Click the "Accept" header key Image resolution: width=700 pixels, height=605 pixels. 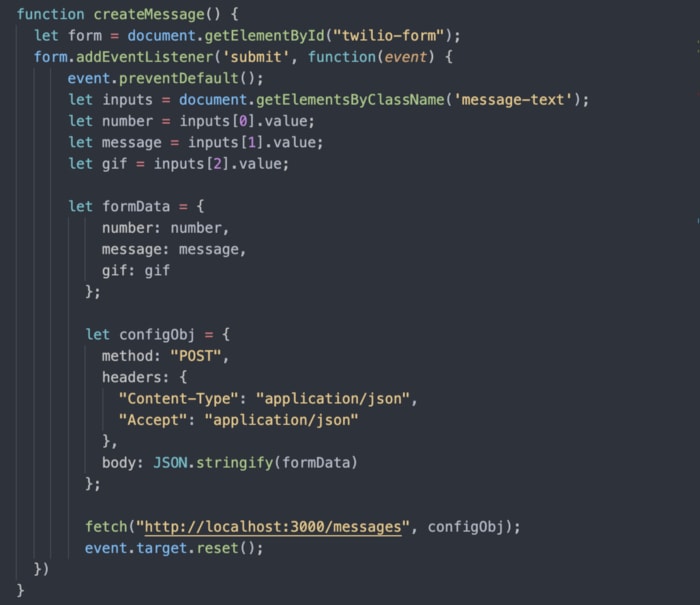(153, 420)
